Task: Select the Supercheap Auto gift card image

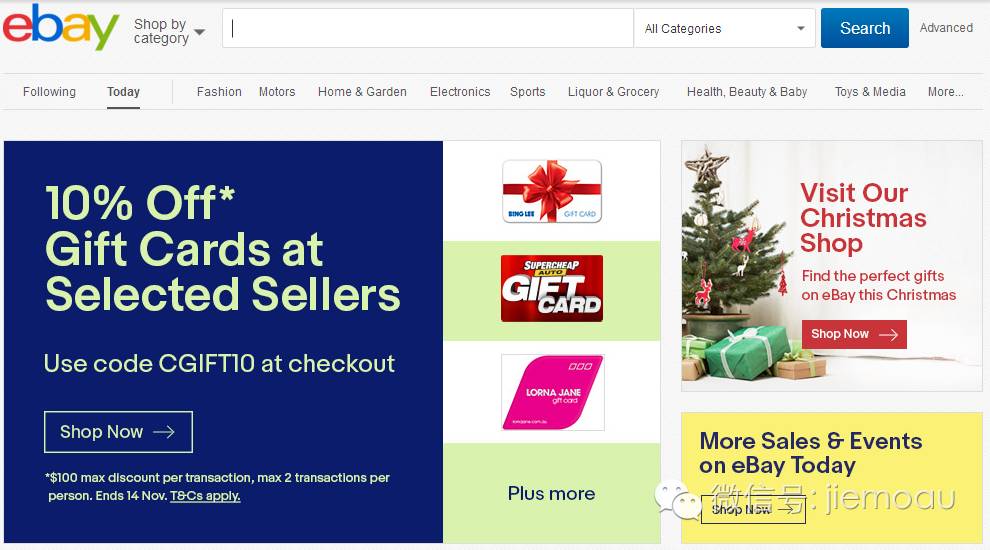Action: (552, 289)
